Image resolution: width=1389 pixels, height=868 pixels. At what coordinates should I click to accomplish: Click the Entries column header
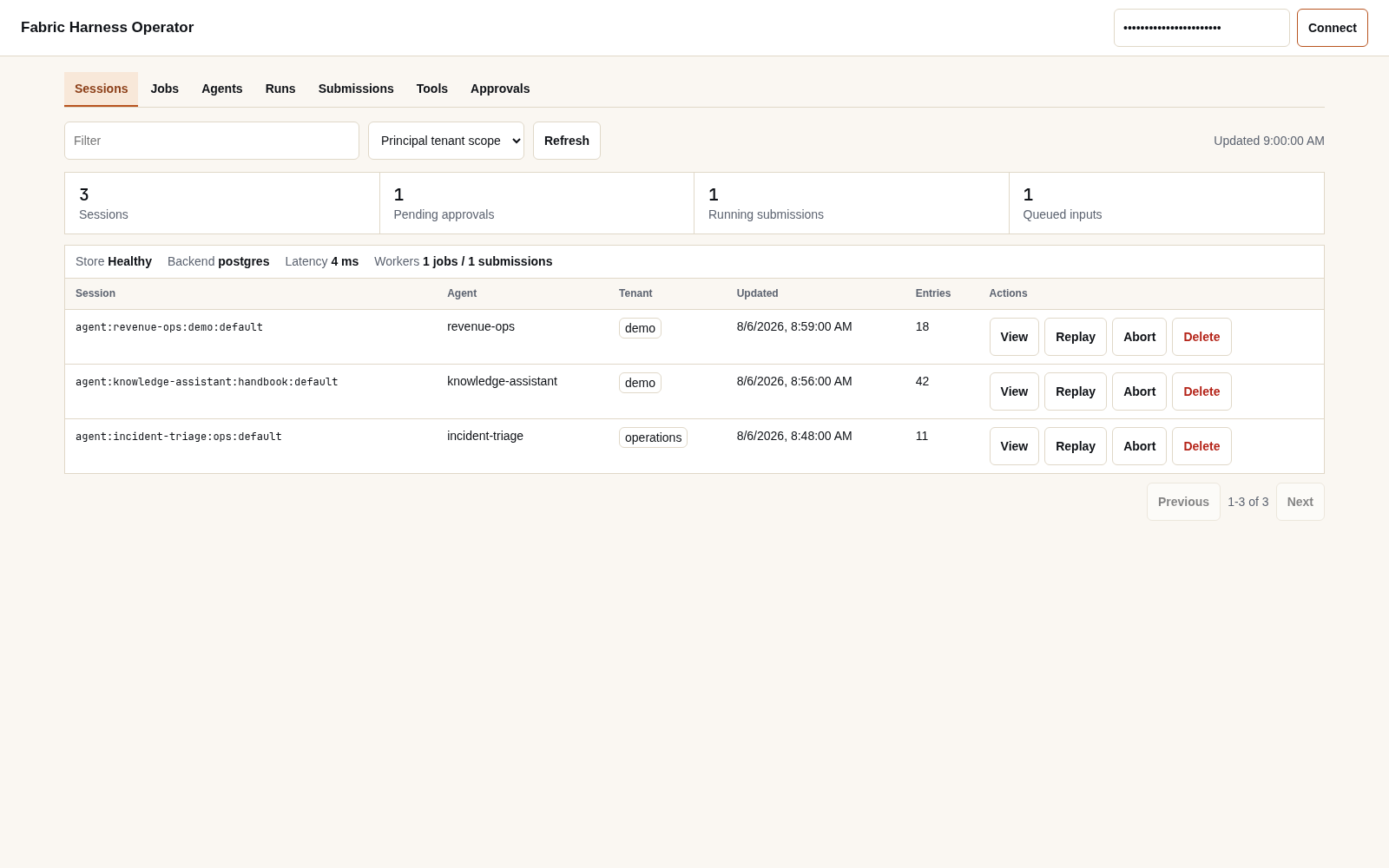[x=933, y=293]
